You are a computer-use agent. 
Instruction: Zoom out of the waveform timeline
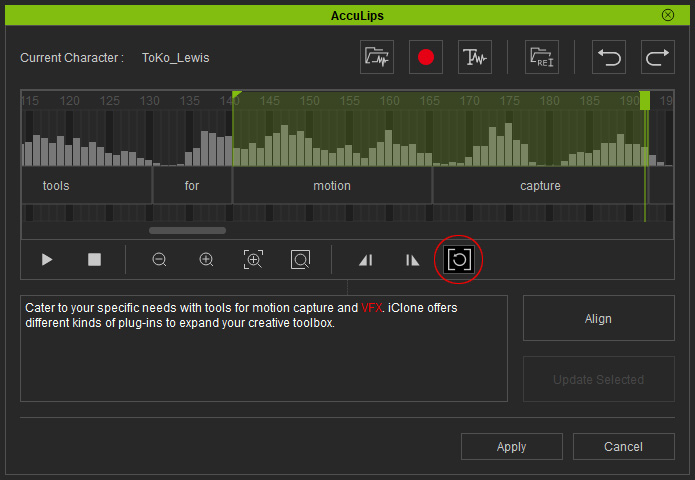(159, 260)
